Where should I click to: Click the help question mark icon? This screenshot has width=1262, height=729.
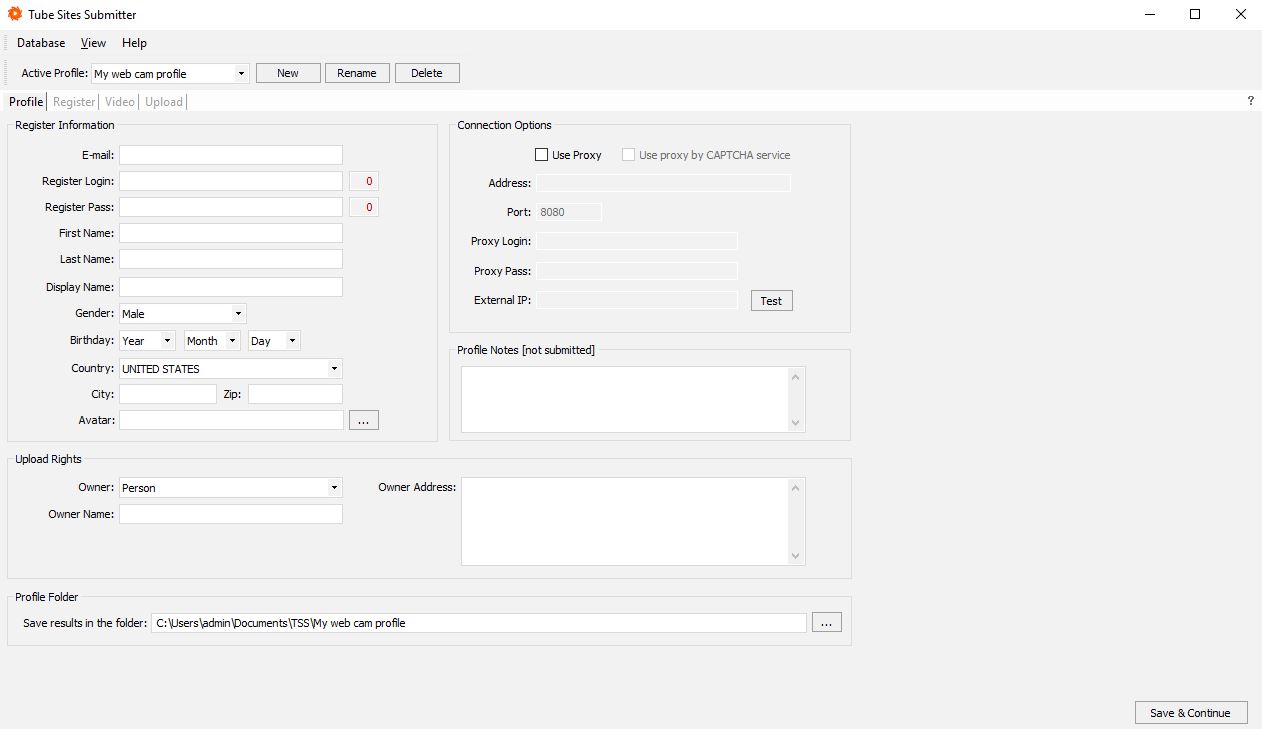click(x=1250, y=101)
